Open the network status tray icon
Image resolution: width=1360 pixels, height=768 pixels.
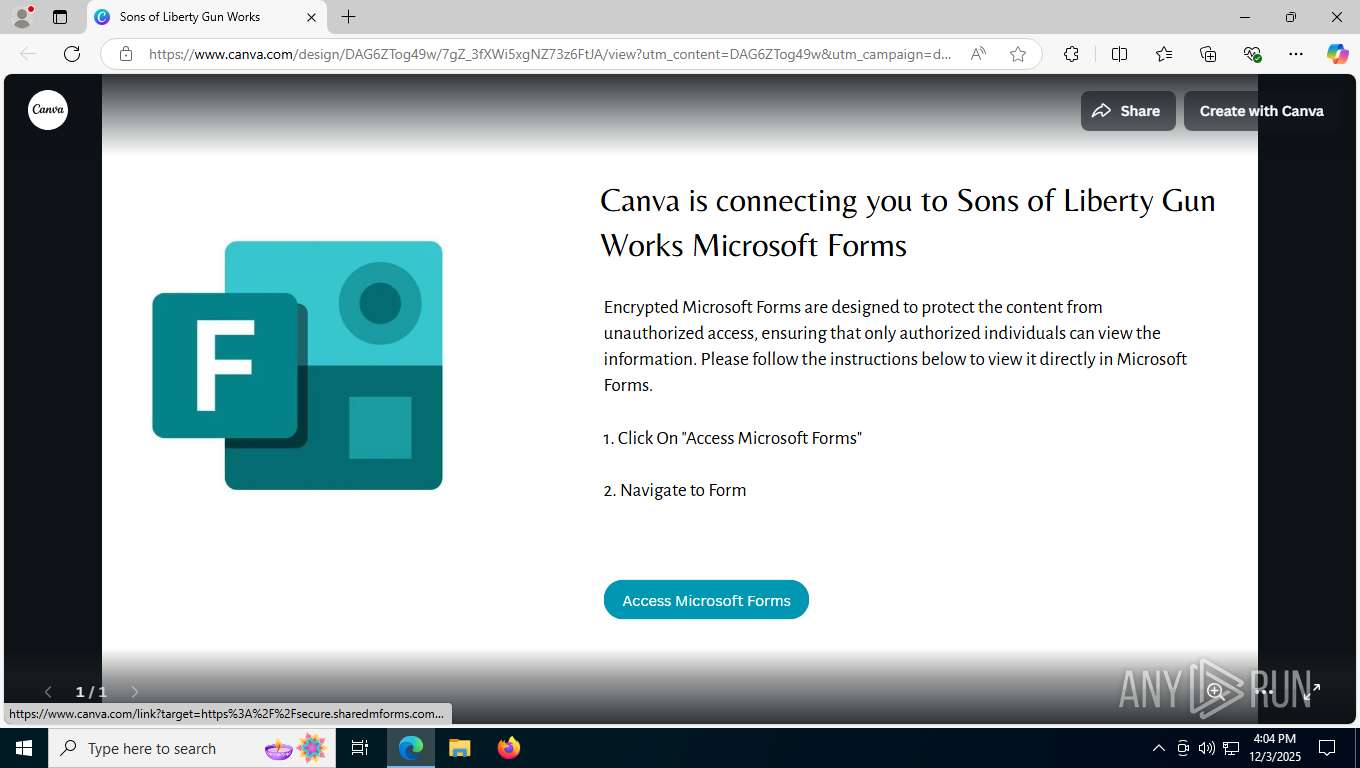pyautogui.click(x=1231, y=748)
